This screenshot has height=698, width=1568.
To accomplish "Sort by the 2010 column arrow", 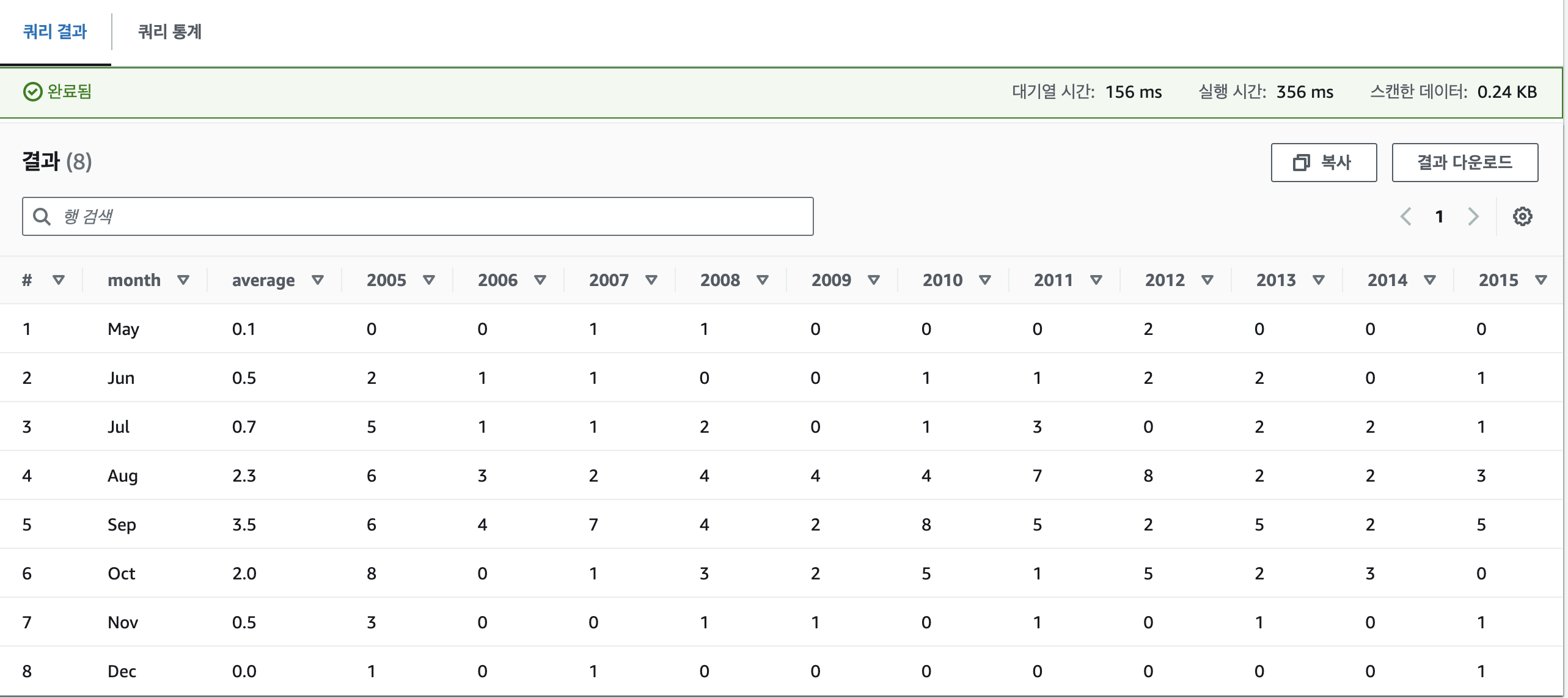I will coord(985,280).
